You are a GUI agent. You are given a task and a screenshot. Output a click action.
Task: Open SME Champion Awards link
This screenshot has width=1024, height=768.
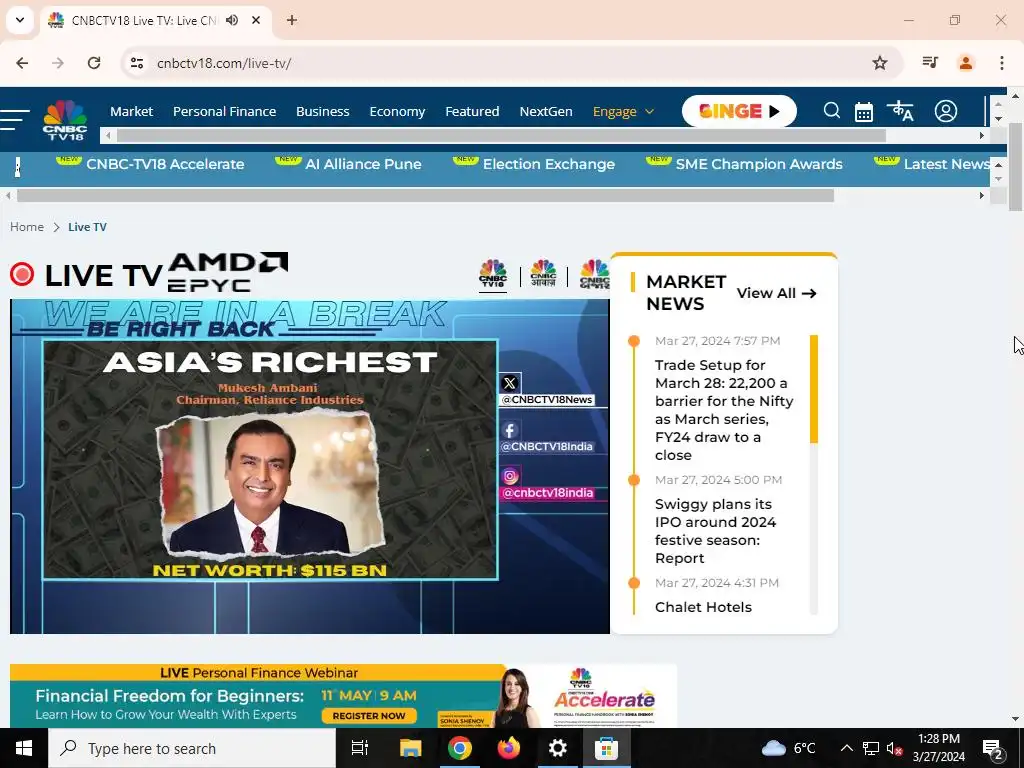(x=759, y=164)
